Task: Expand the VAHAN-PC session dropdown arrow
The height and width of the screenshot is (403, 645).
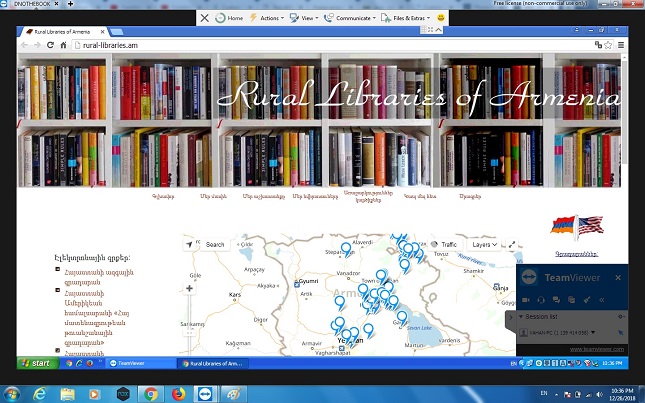Action: pyautogui.click(x=593, y=332)
